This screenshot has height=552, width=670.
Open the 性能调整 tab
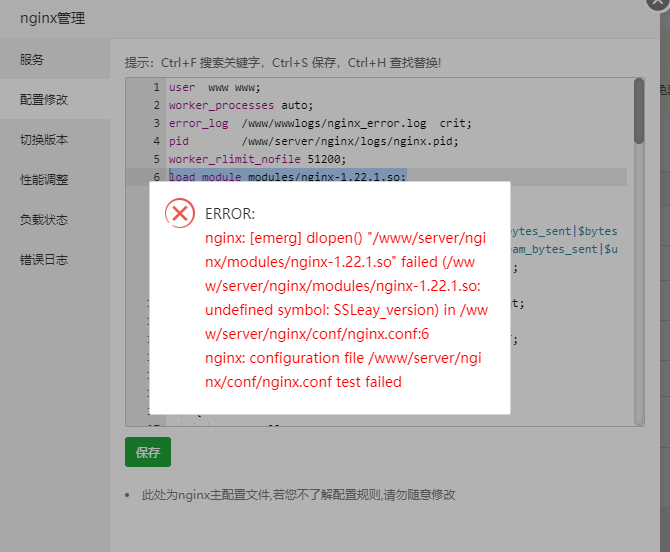click(44, 180)
